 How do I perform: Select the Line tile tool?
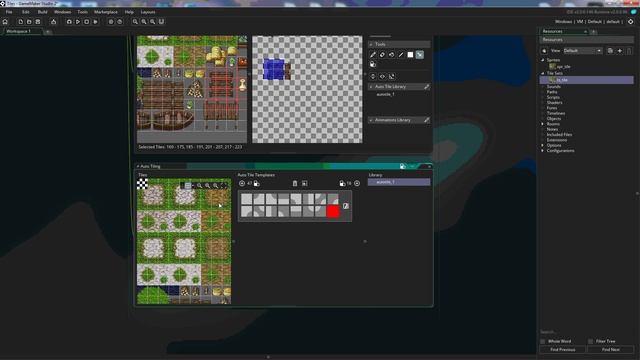click(x=401, y=55)
